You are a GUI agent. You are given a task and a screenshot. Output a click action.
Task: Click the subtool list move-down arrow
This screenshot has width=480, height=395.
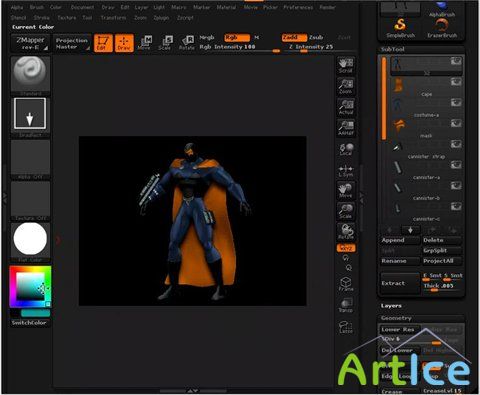(x=410, y=230)
